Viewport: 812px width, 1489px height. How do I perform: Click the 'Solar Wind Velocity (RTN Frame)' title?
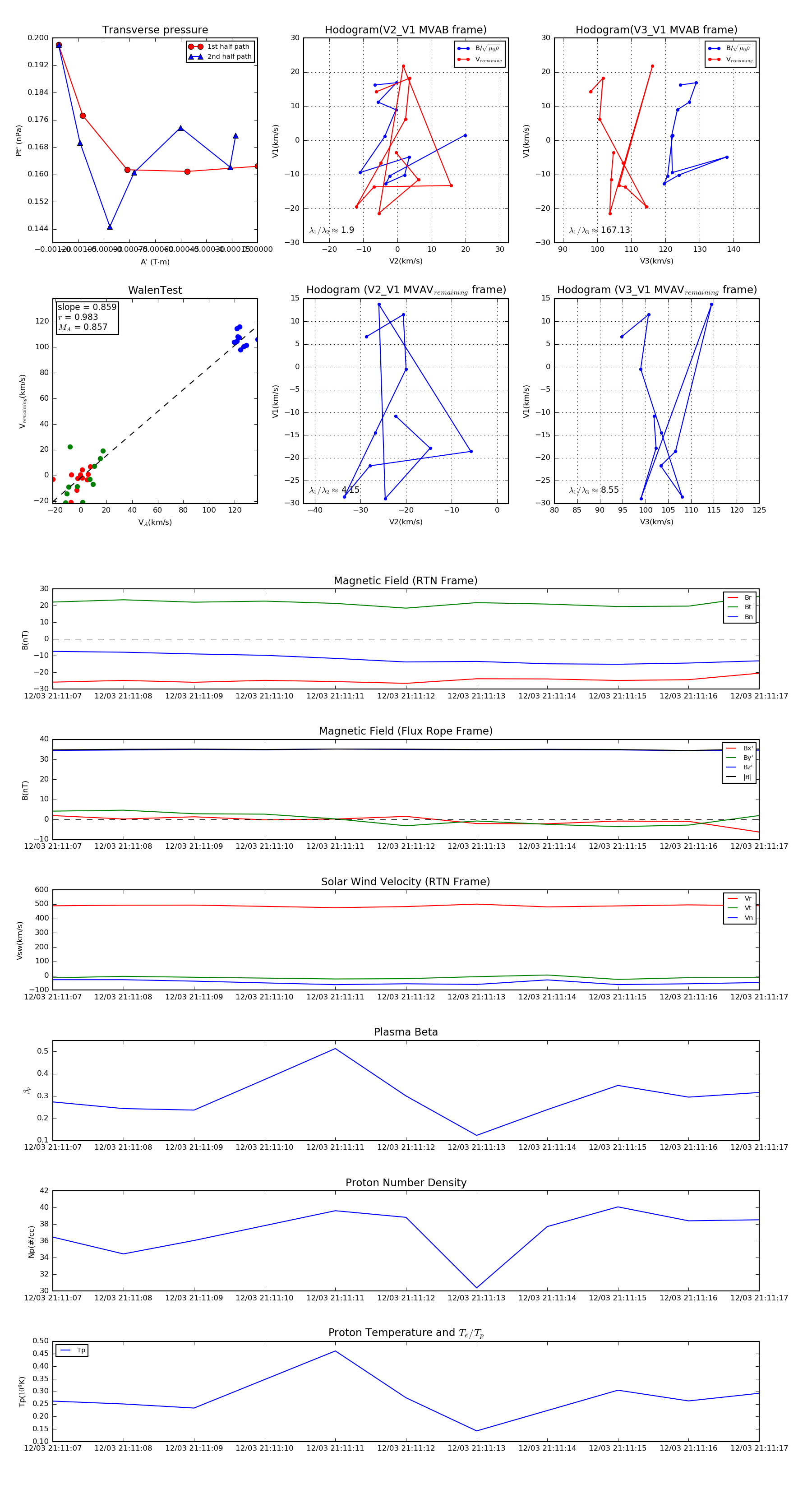click(x=406, y=882)
